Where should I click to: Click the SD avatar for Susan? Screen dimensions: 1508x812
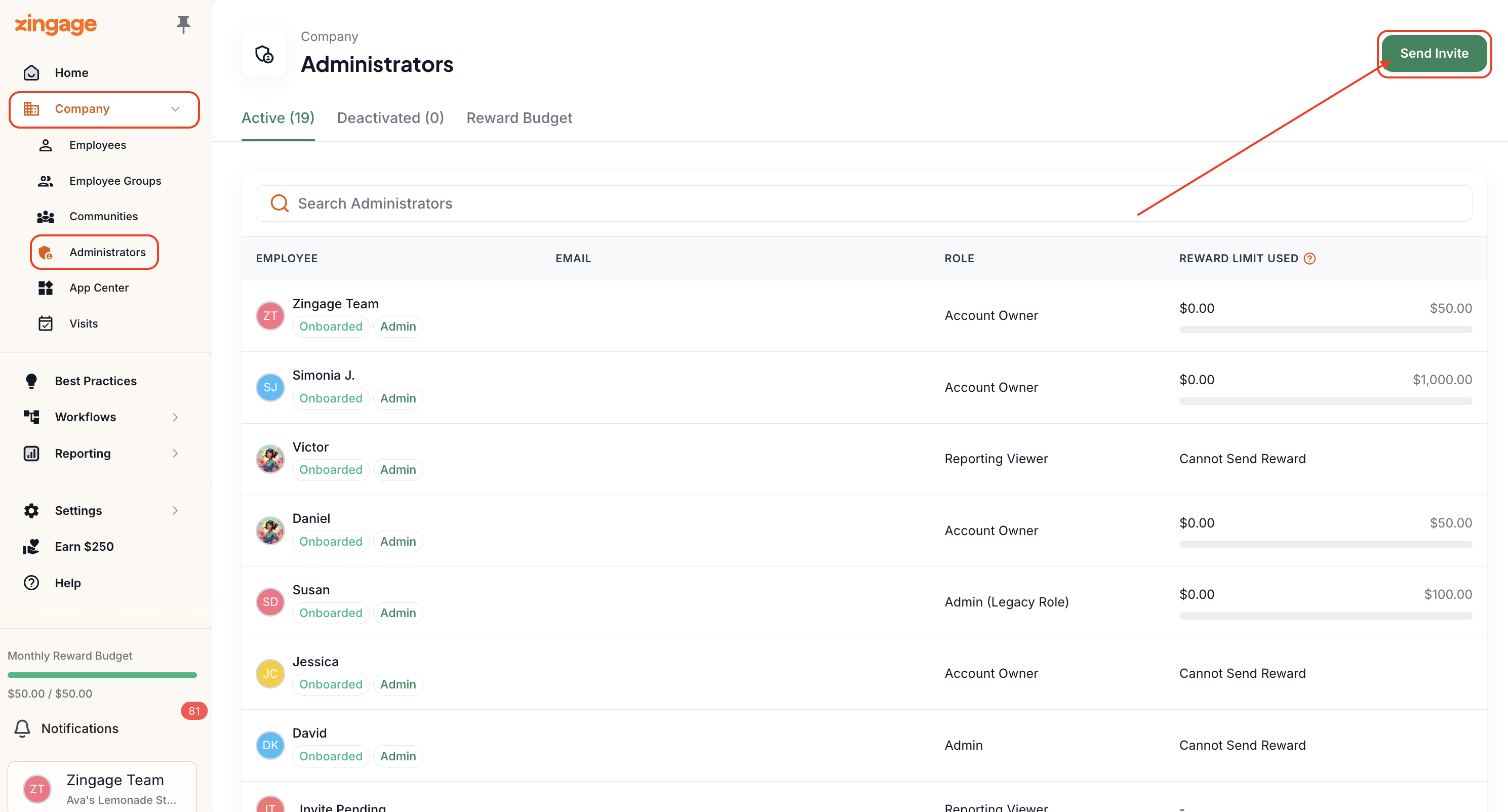pyautogui.click(x=270, y=602)
